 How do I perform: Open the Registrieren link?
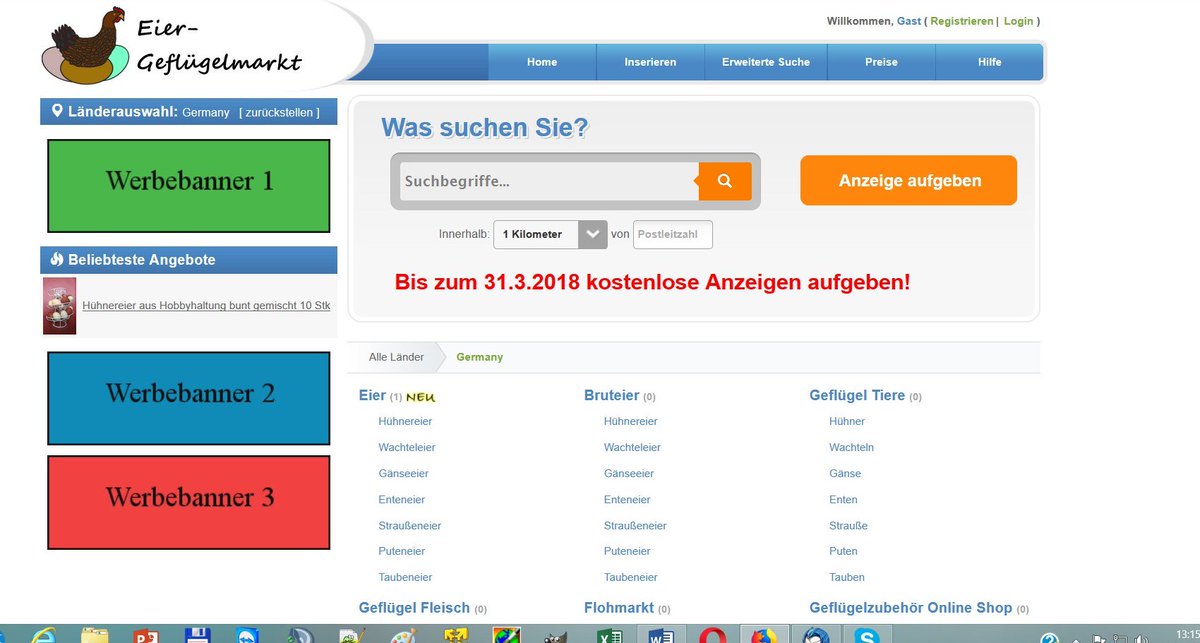pyautogui.click(x=961, y=20)
